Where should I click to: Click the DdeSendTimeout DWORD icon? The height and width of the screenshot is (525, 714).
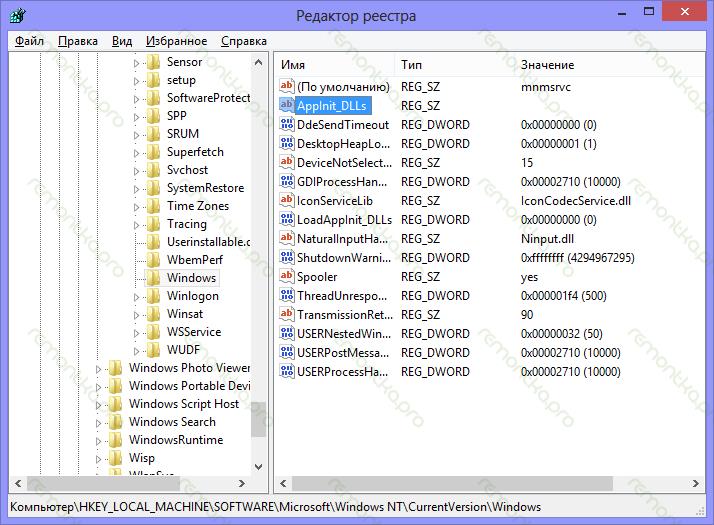pos(287,124)
